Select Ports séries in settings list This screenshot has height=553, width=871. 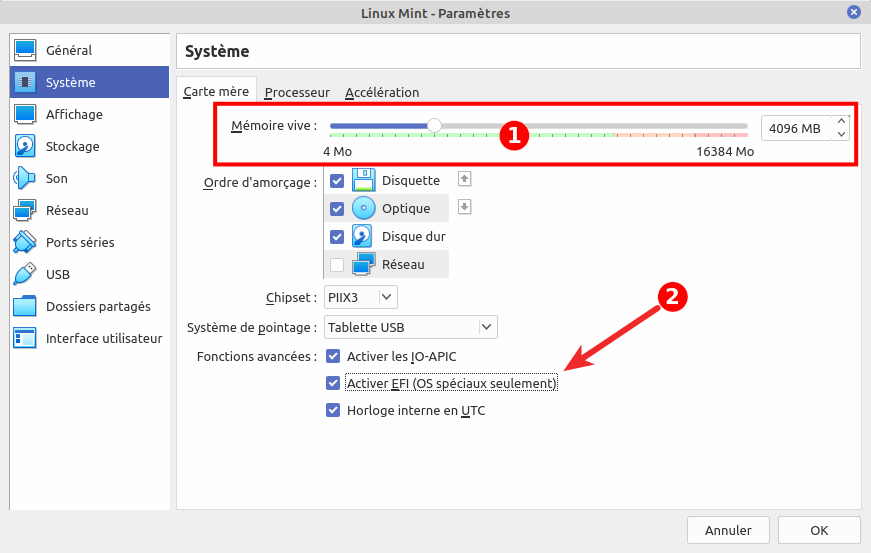click(x=89, y=242)
